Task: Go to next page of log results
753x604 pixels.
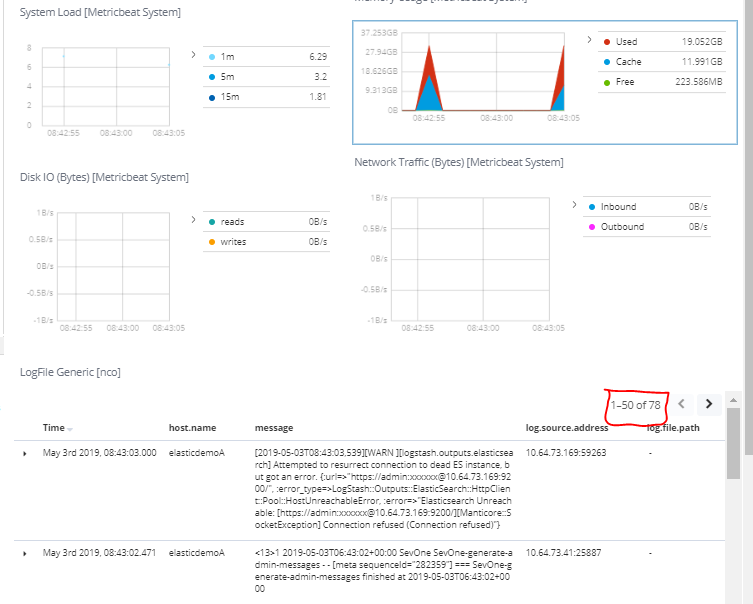Action: point(709,404)
